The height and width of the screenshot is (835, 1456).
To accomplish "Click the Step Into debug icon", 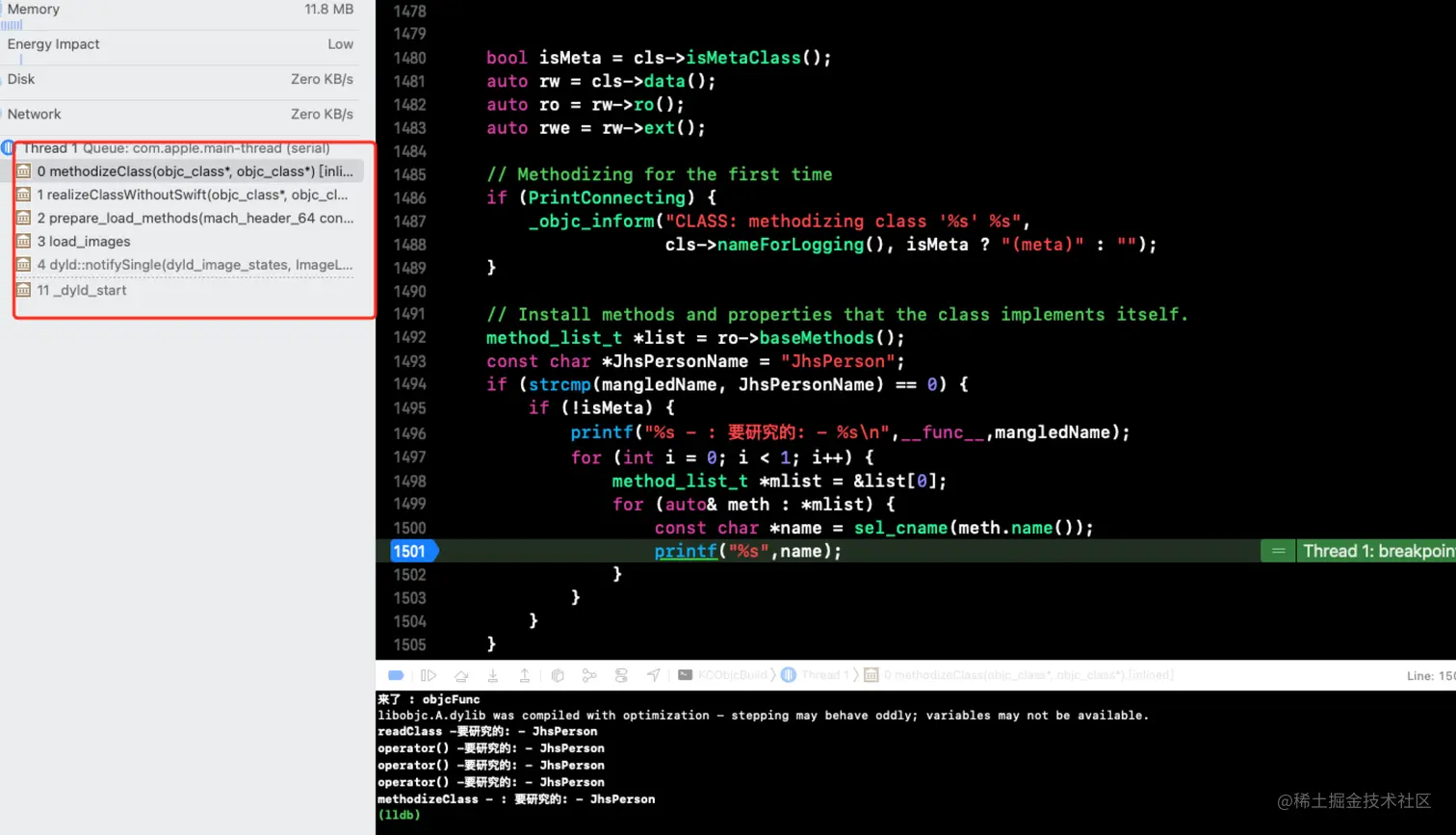I will tap(493, 675).
